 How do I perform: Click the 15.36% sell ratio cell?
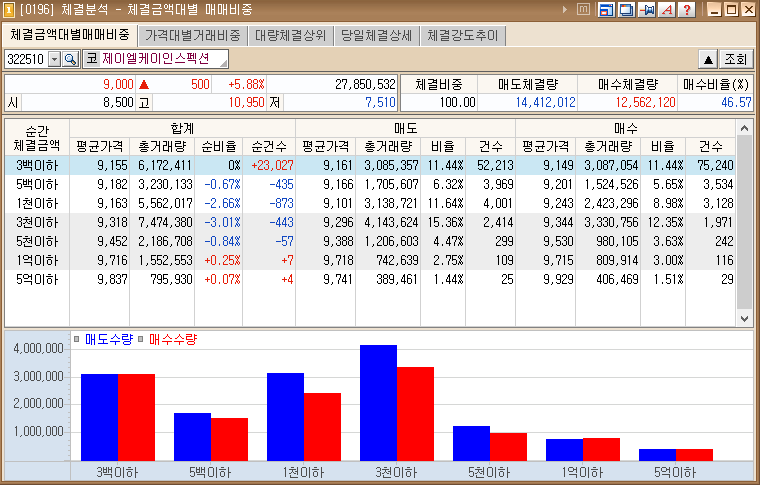click(x=445, y=222)
